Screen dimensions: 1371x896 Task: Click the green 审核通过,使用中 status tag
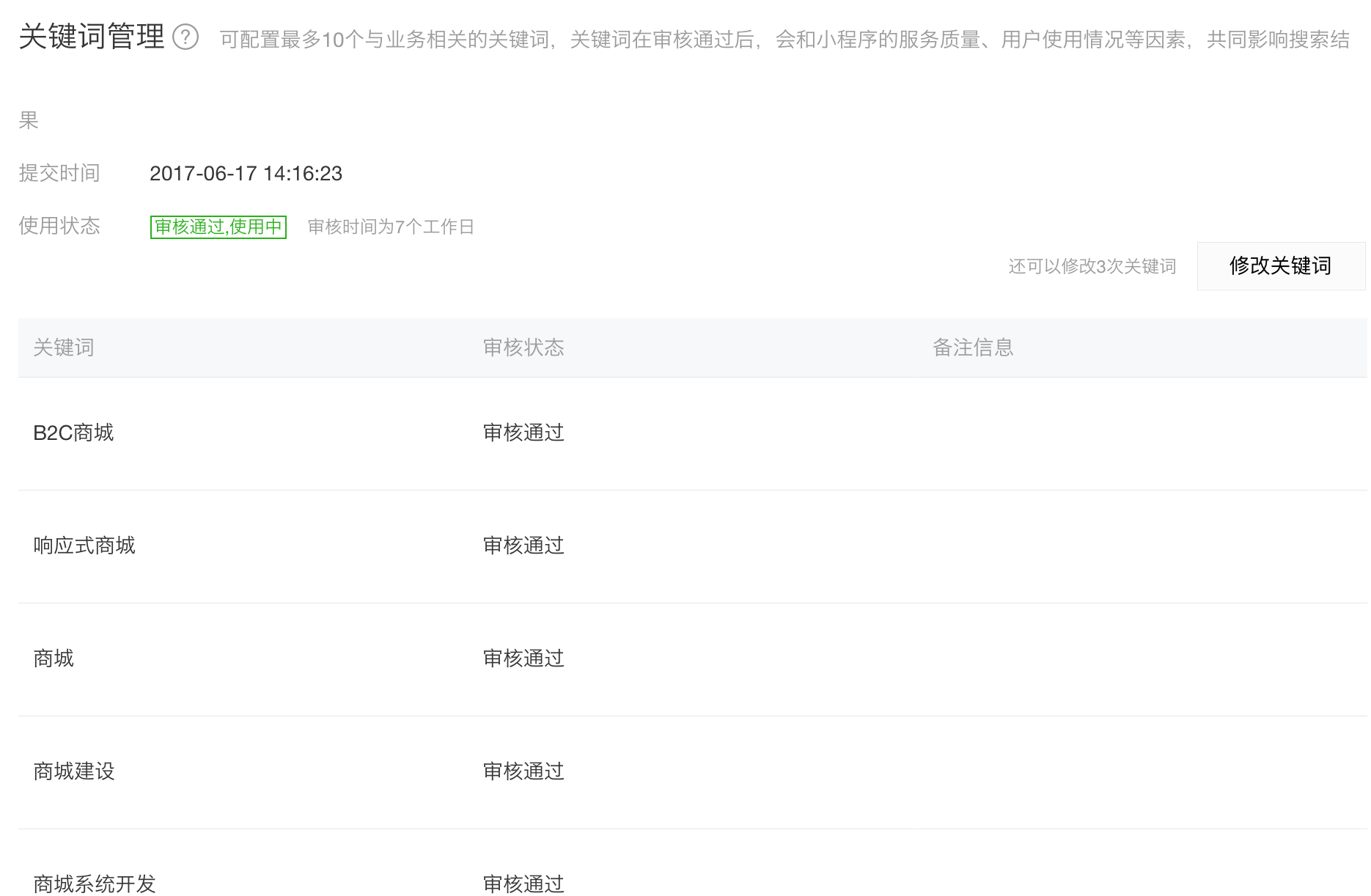coord(218,227)
